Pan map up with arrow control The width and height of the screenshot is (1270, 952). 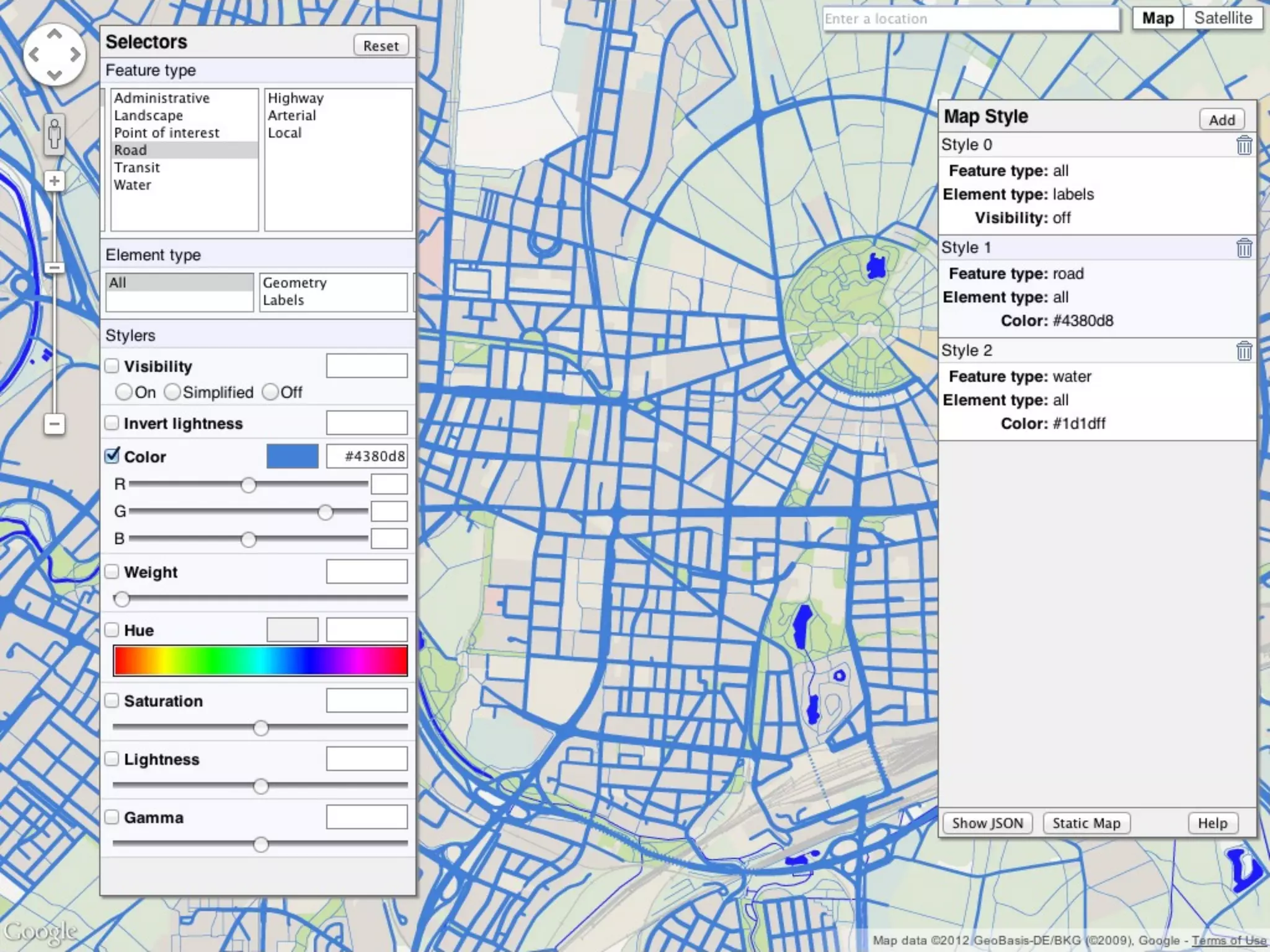point(55,34)
